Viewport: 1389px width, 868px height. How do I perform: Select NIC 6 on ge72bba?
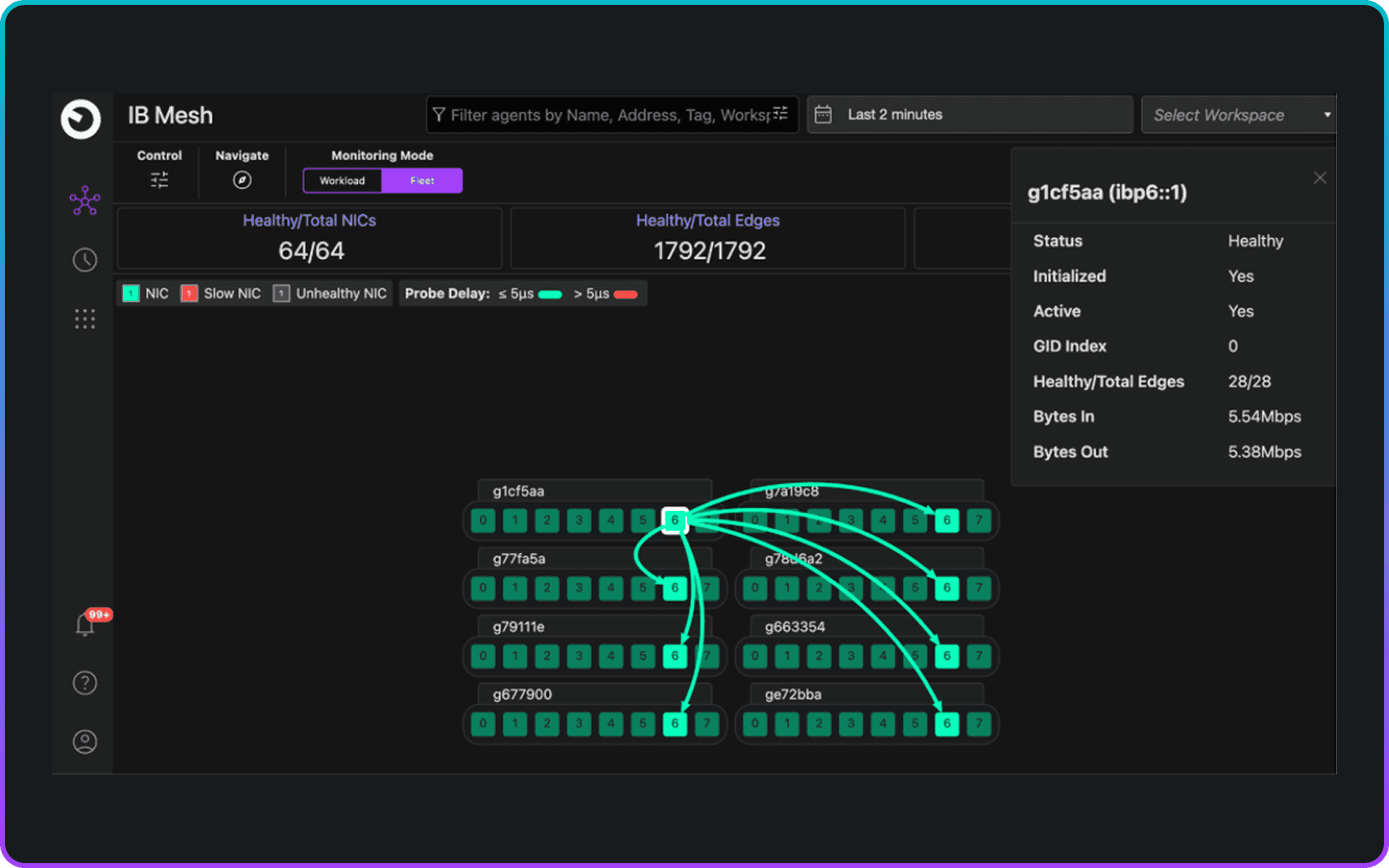947,724
